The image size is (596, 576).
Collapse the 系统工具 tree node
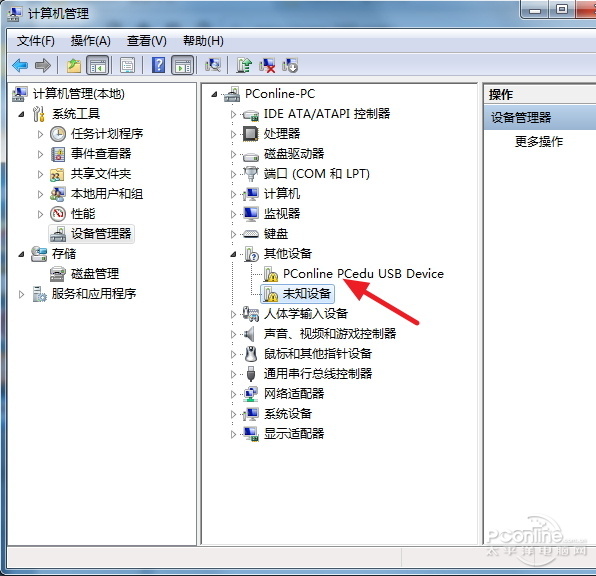coord(21,114)
